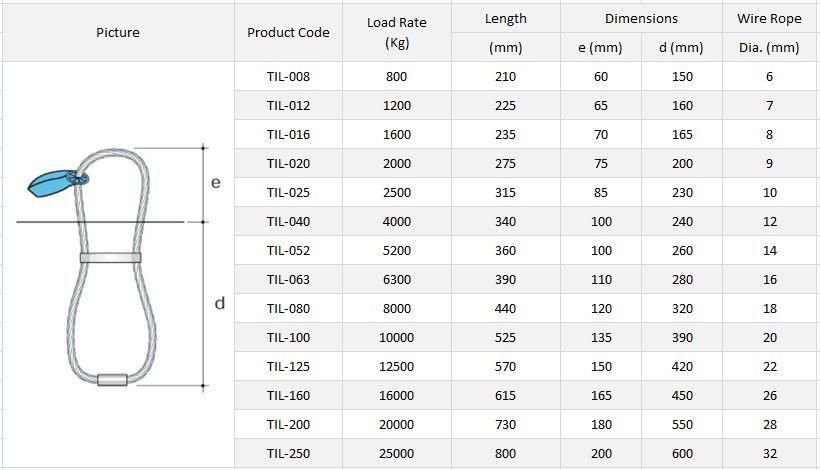Click the 600 d-dimension cell
Image resolution: width=820 pixels, height=470 pixels.
tap(681, 454)
